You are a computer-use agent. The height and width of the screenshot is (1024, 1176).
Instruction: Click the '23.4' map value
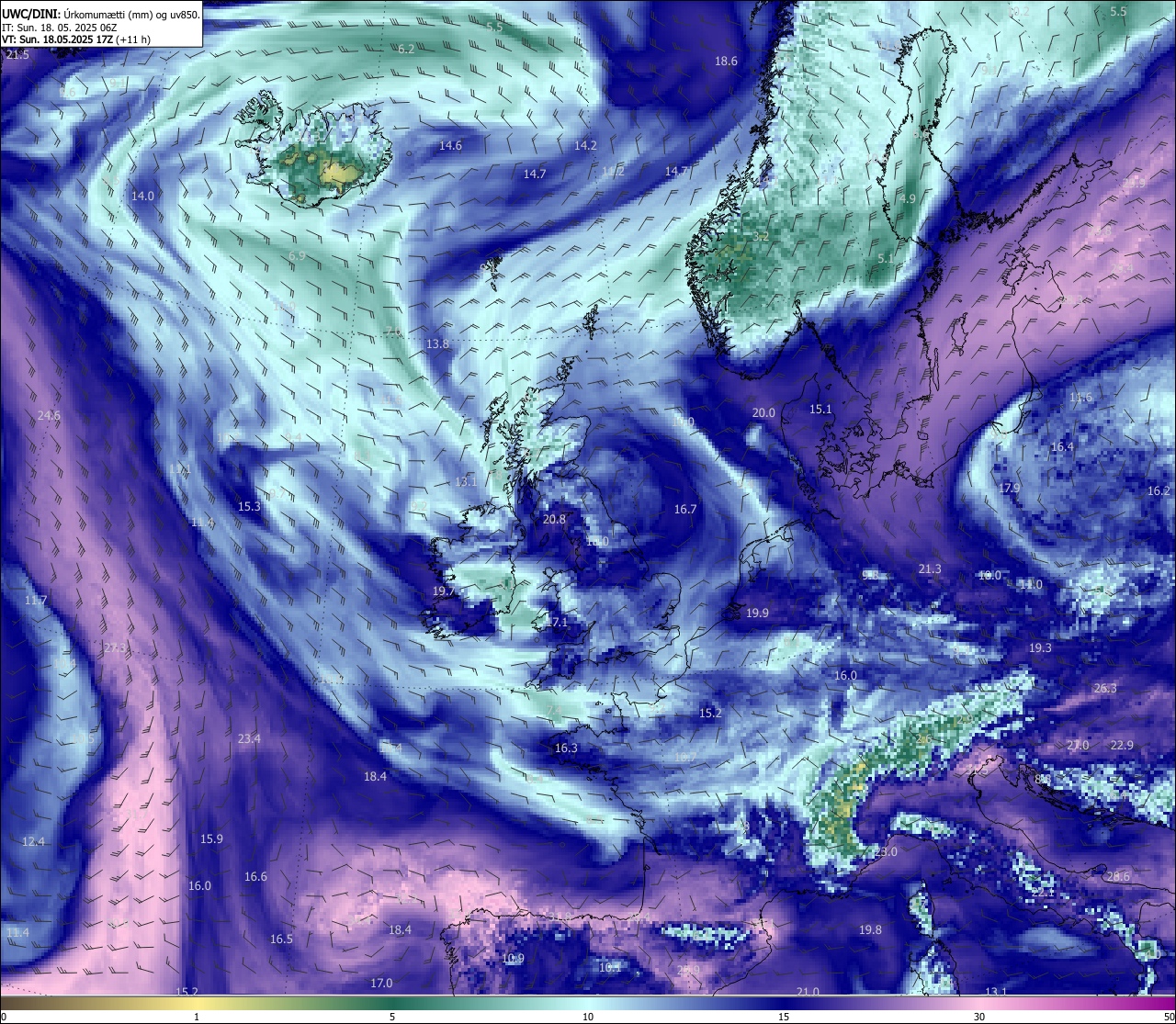[x=249, y=738]
